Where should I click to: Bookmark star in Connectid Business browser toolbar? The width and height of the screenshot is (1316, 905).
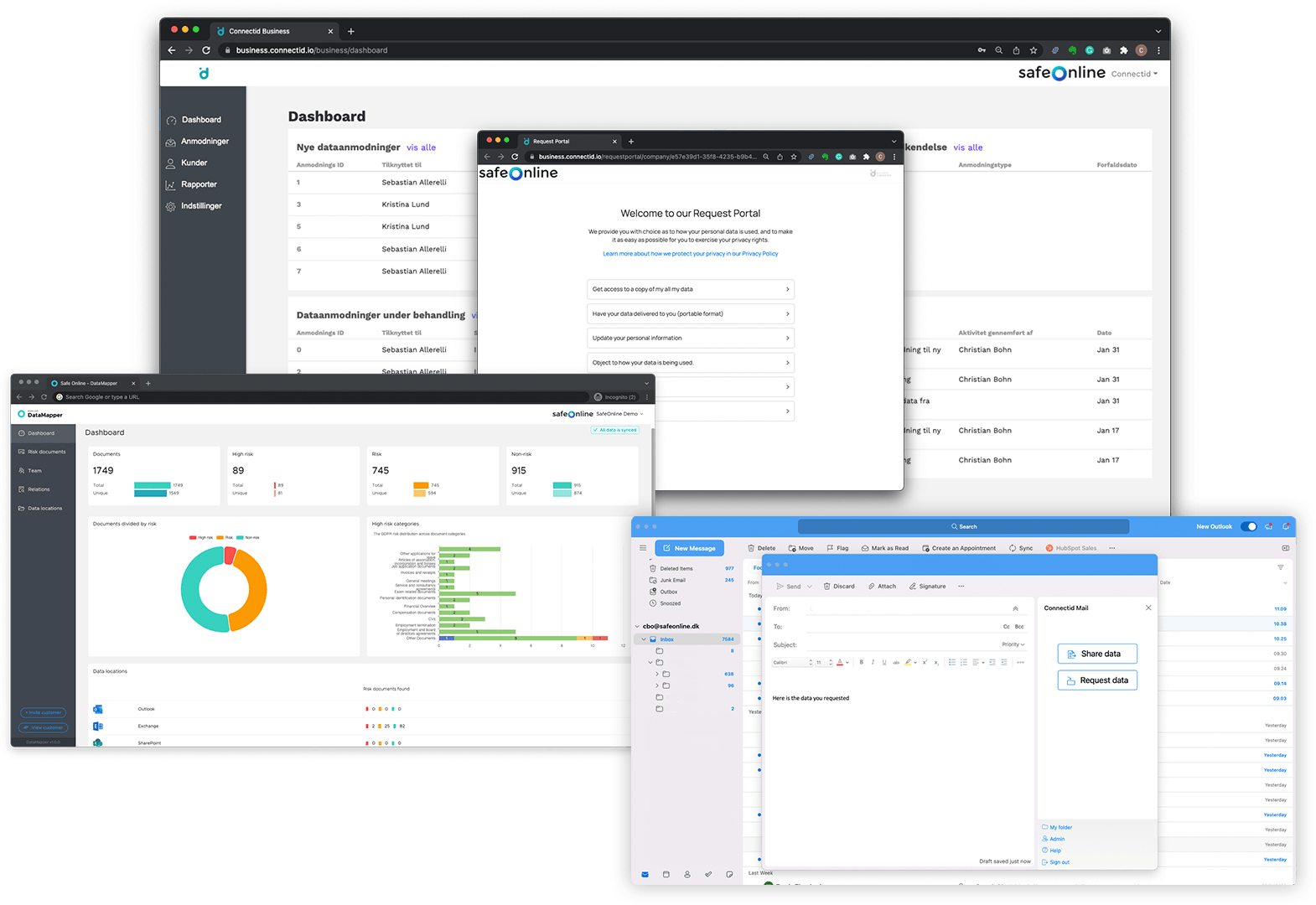[1034, 50]
